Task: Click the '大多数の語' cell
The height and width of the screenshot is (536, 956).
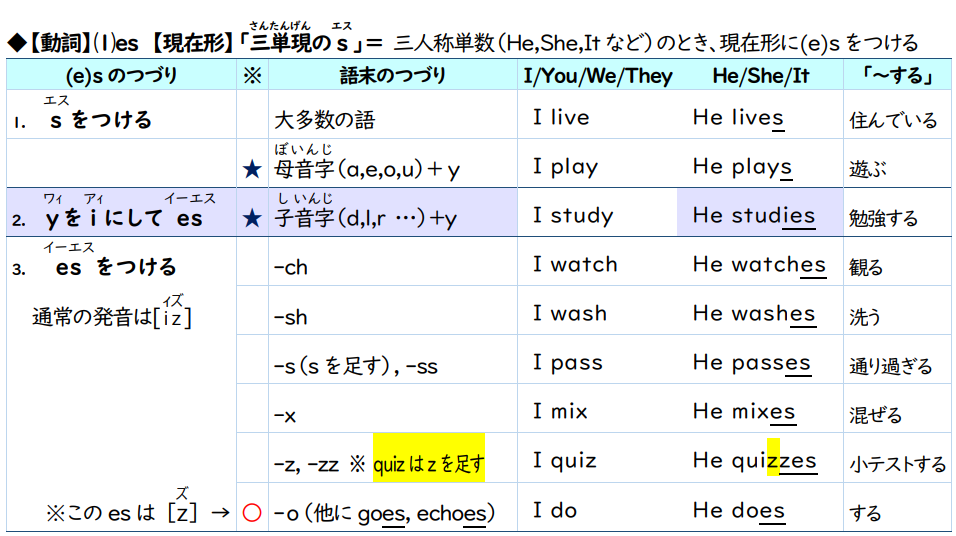Action: pos(325,120)
